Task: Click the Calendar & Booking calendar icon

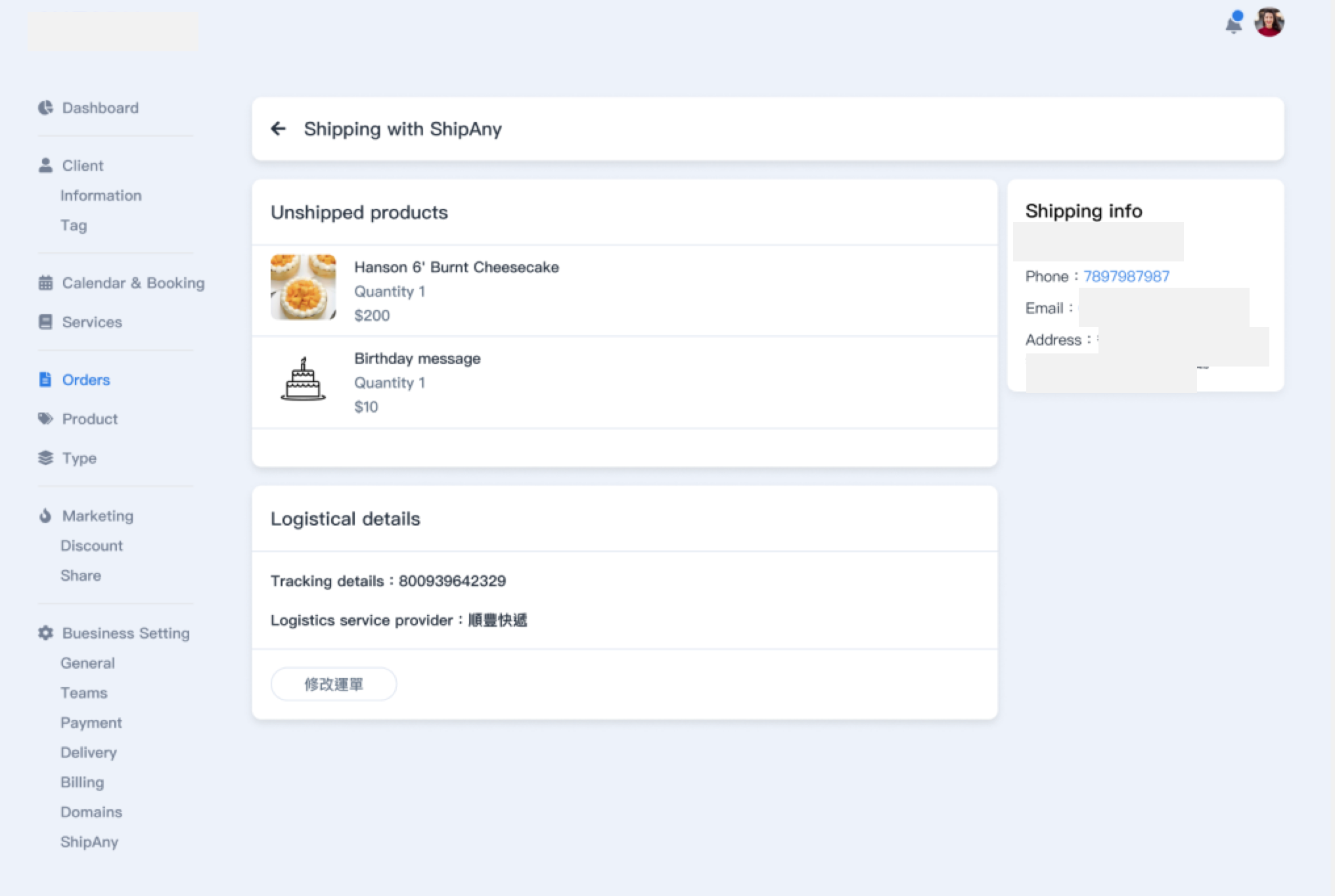Action: click(x=45, y=283)
